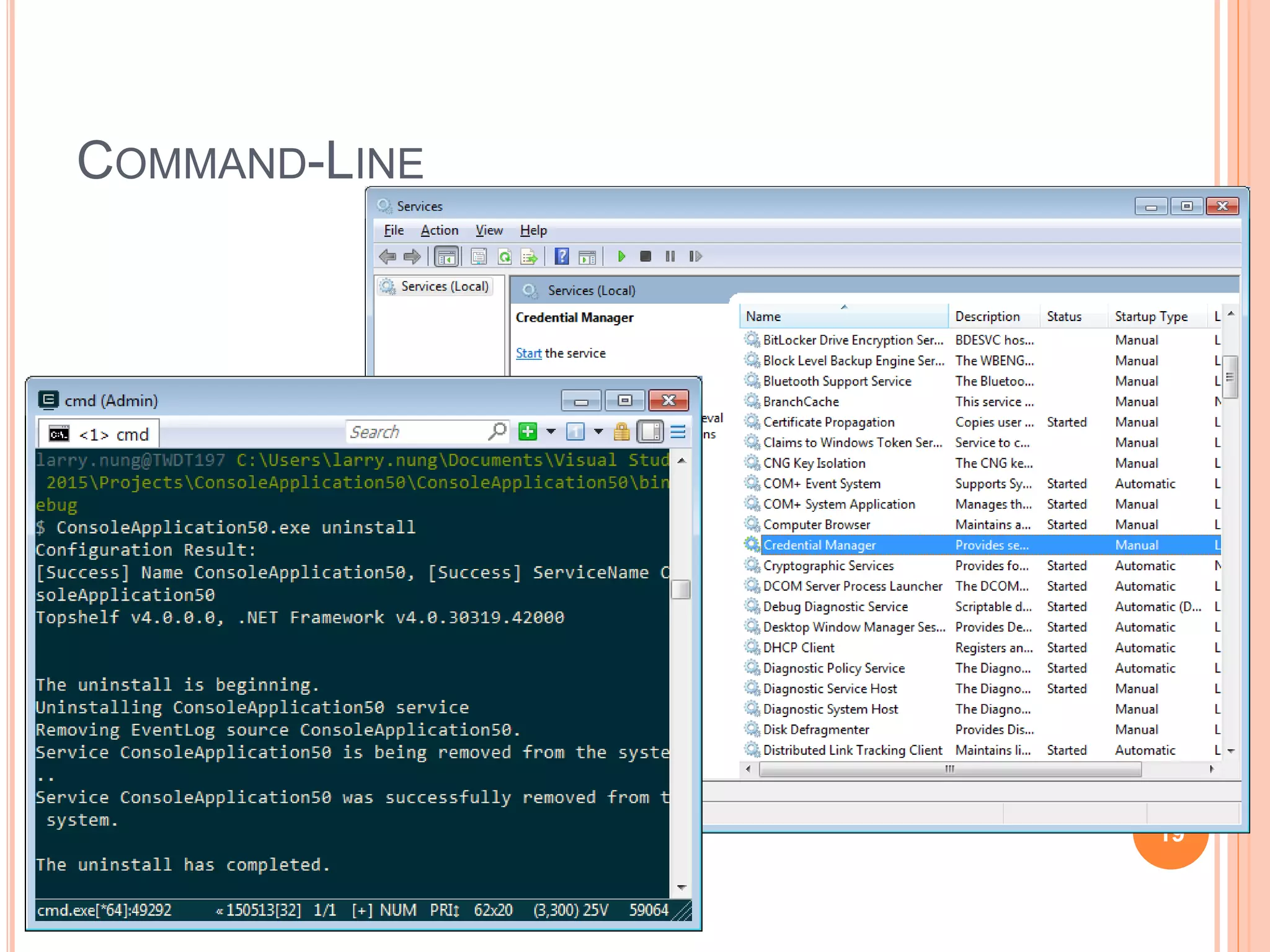Click the Forward arrow in Services toolbar
1270x952 pixels.
[x=412, y=256]
